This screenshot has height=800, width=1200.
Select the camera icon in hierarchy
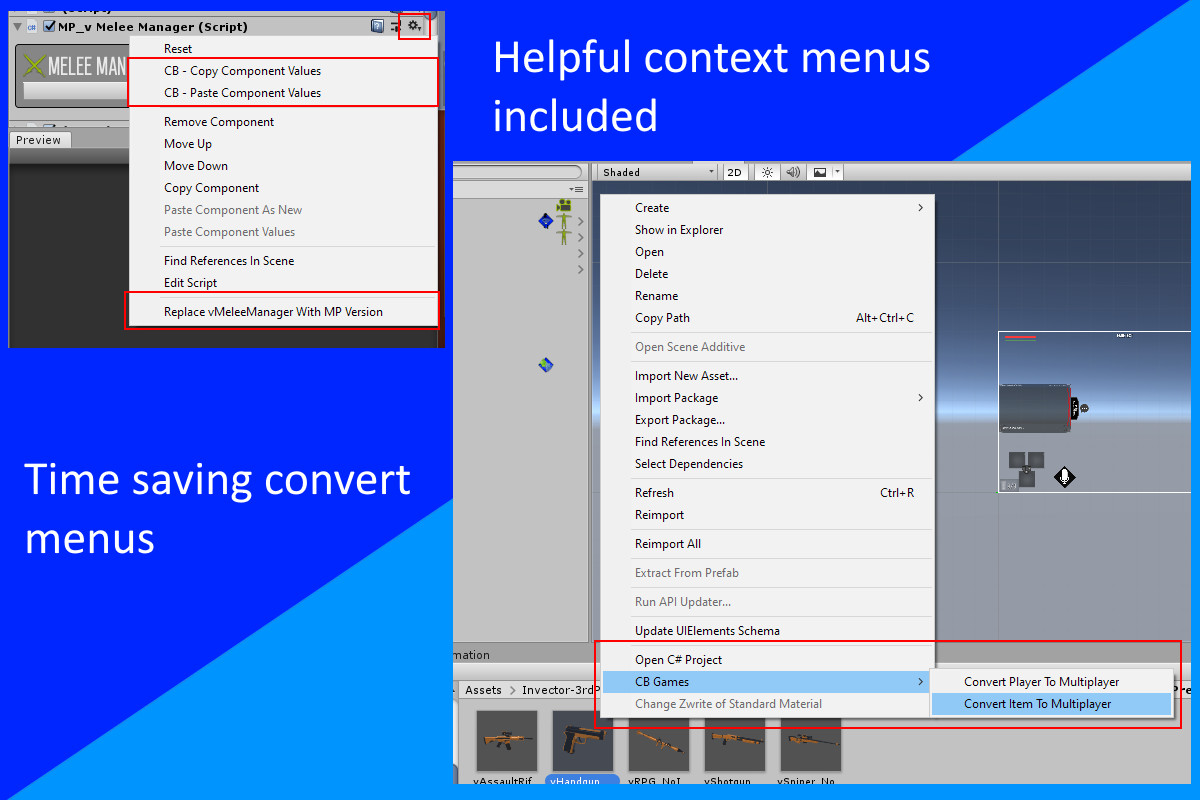pyautogui.click(x=564, y=205)
